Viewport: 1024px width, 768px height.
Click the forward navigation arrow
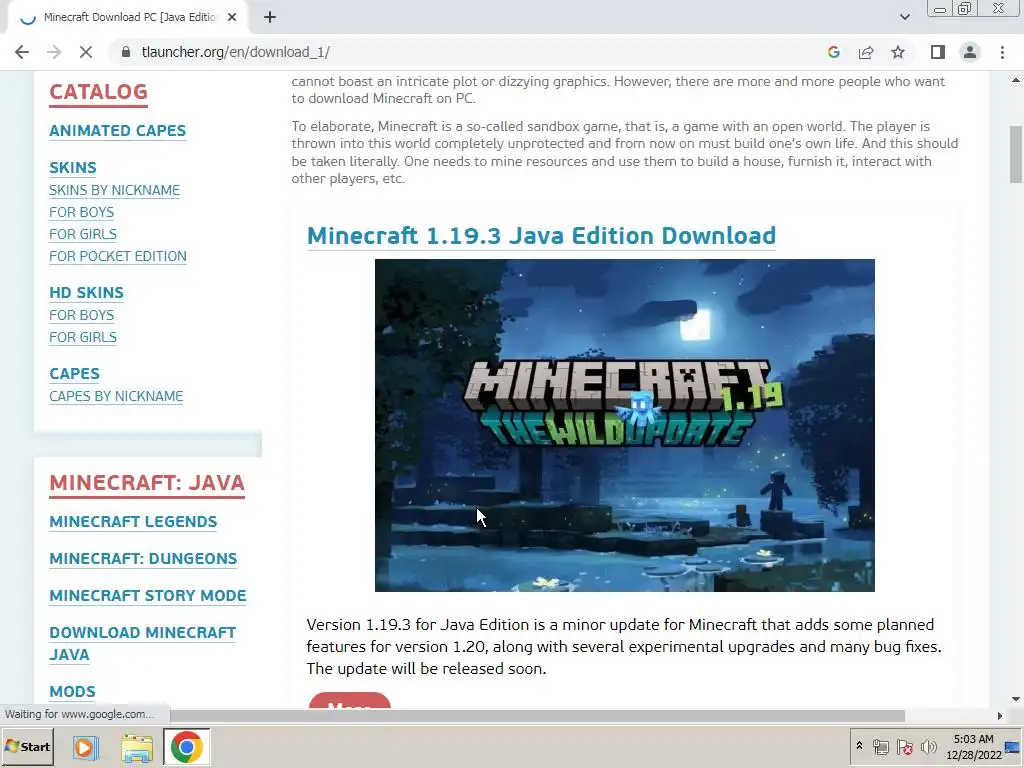(x=54, y=52)
